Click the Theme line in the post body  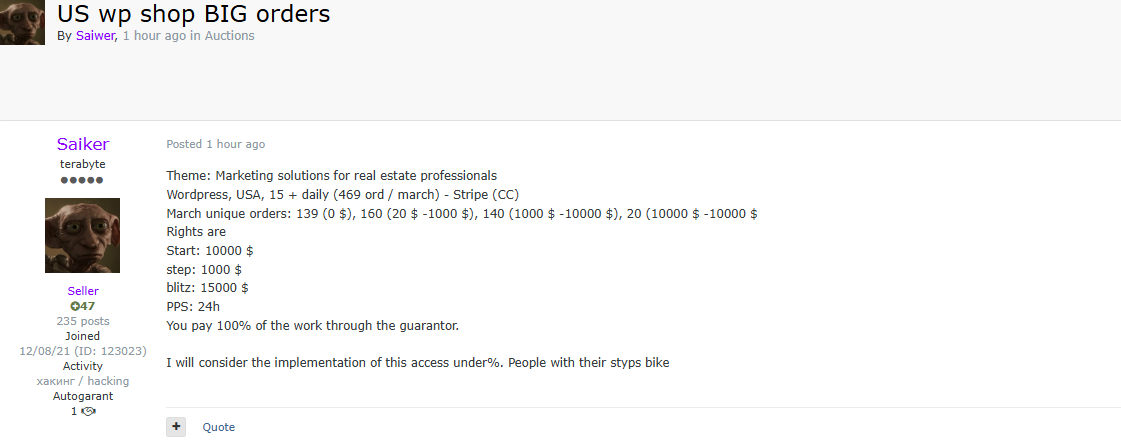pos(332,176)
